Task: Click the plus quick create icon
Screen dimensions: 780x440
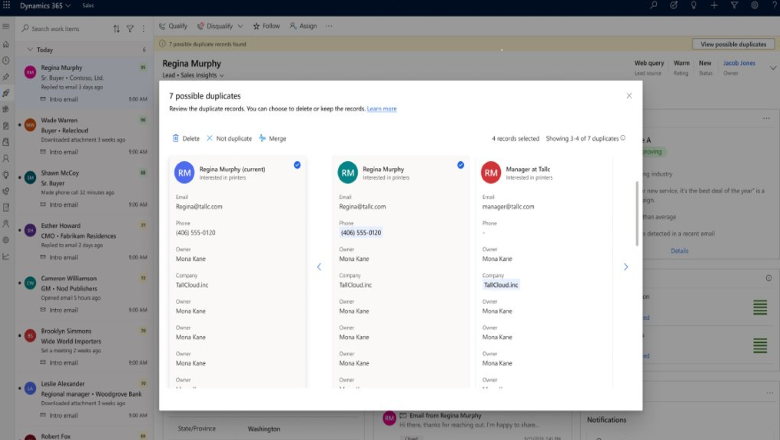Action: point(714,5)
